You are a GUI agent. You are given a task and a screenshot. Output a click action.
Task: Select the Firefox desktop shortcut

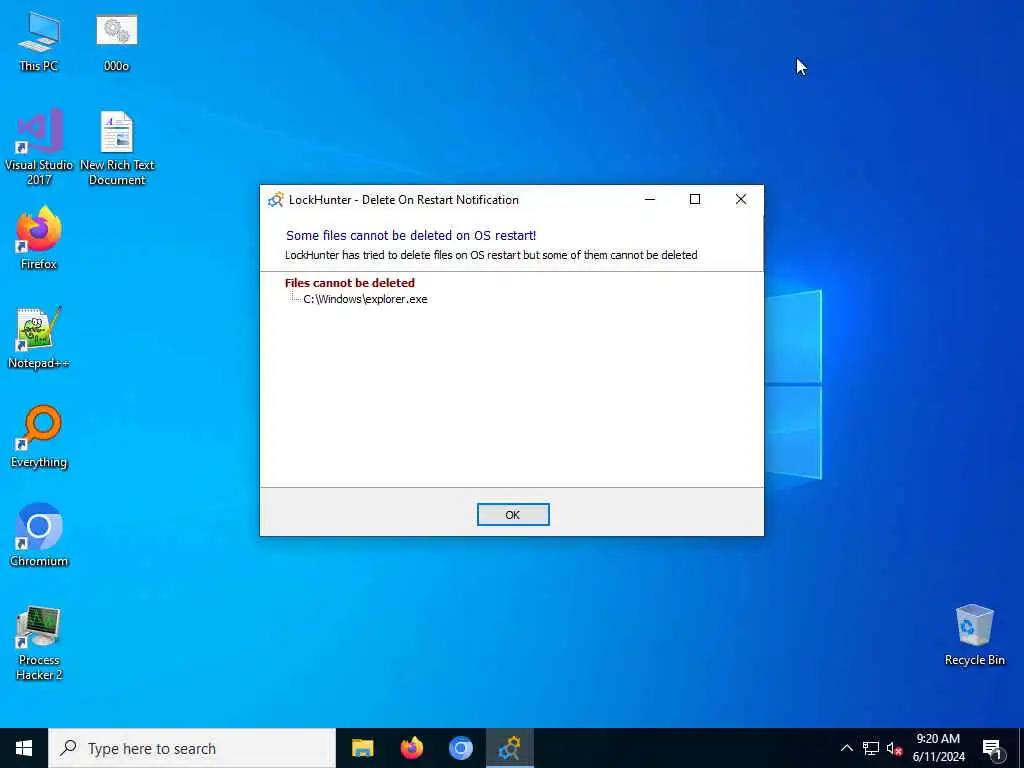39,238
